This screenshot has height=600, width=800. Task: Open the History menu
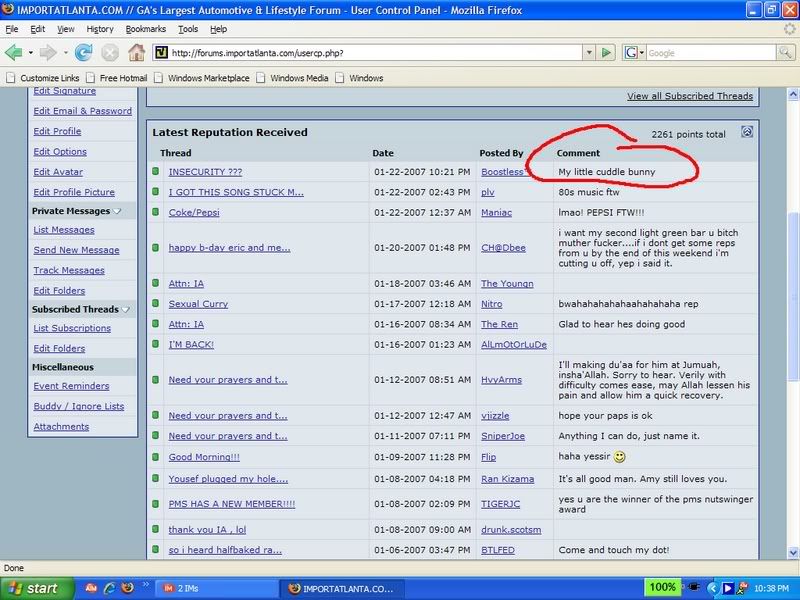click(x=100, y=30)
